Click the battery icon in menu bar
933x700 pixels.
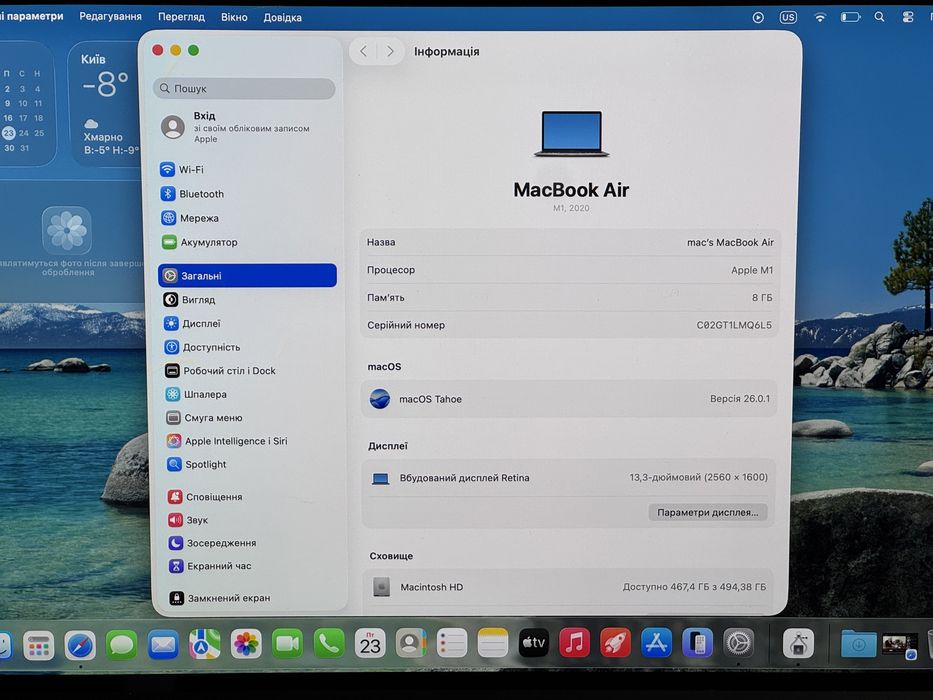pos(850,17)
